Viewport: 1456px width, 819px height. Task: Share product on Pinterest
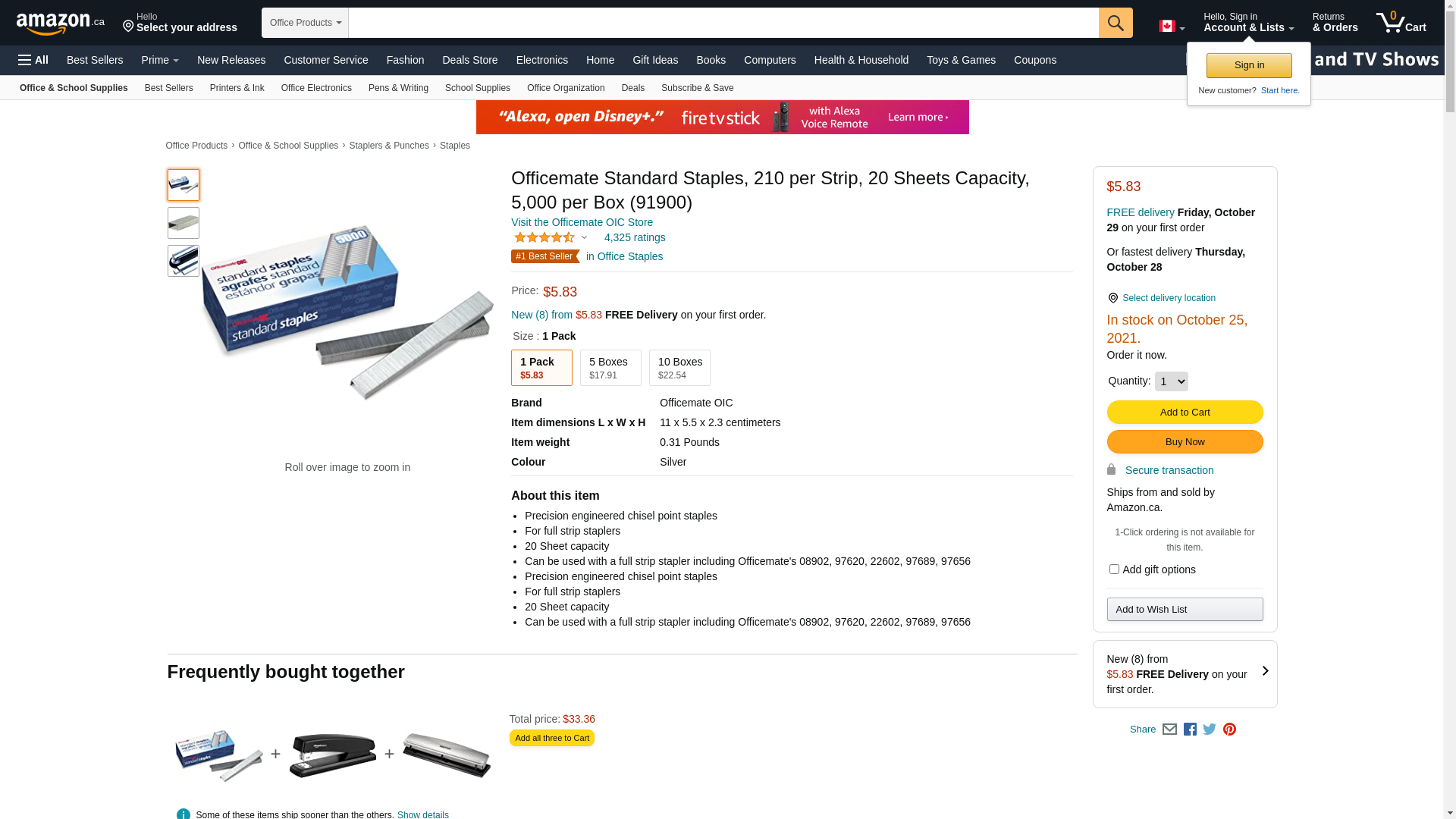[x=1229, y=730]
